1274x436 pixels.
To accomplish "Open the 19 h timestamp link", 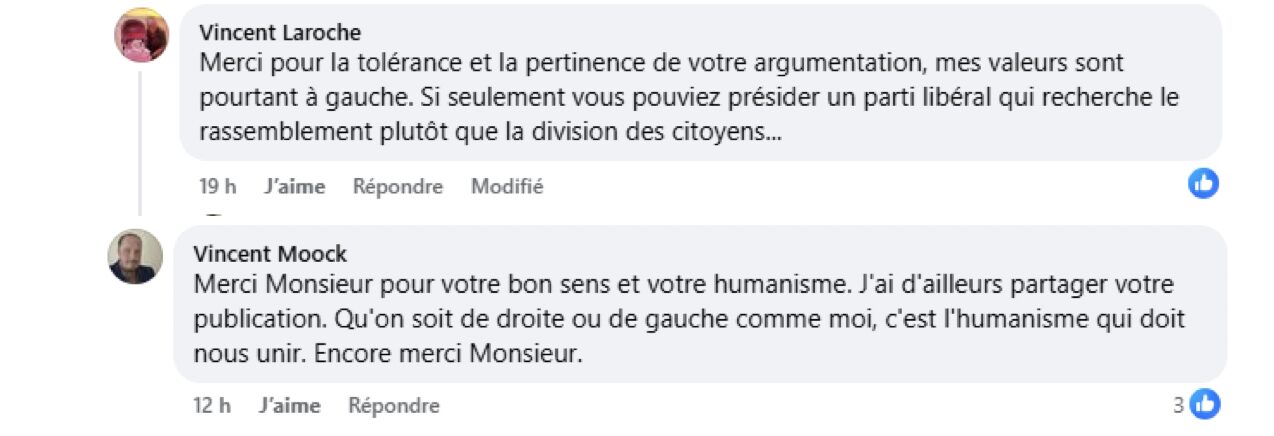I will tap(217, 186).
